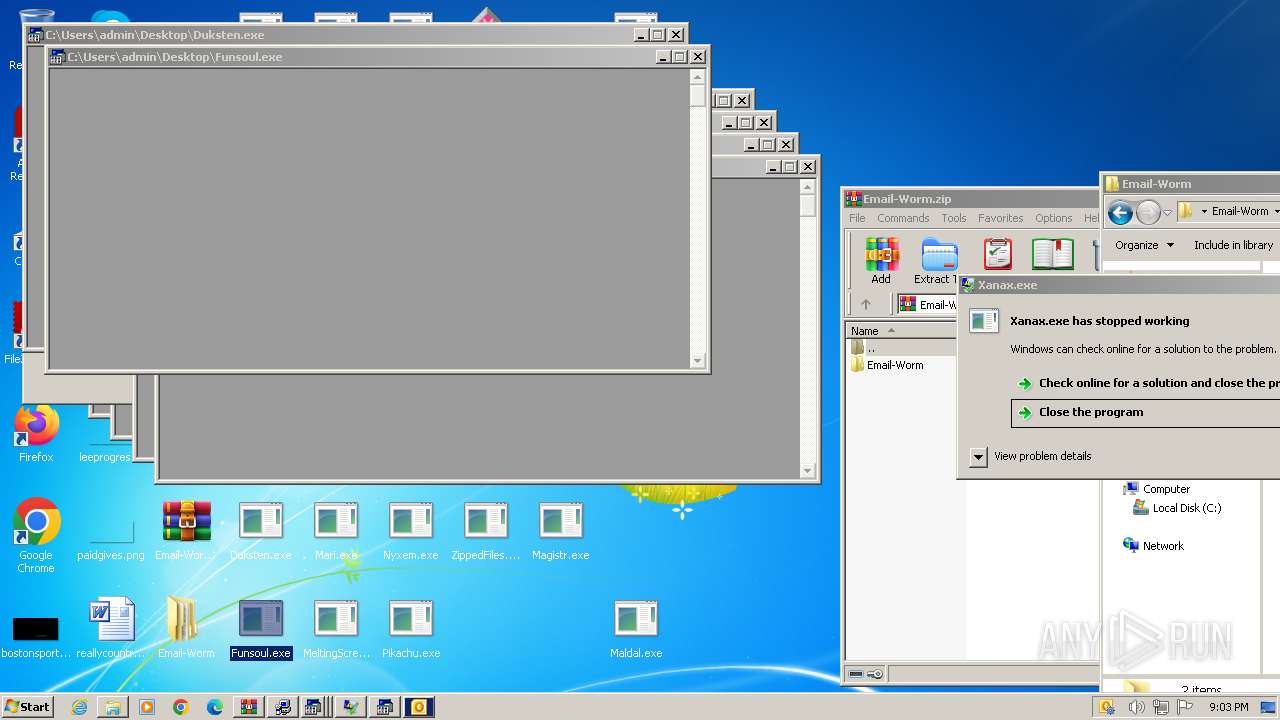Select the Duksten.exe desktop icon
This screenshot has width=1280, height=720.
(x=261, y=531)
